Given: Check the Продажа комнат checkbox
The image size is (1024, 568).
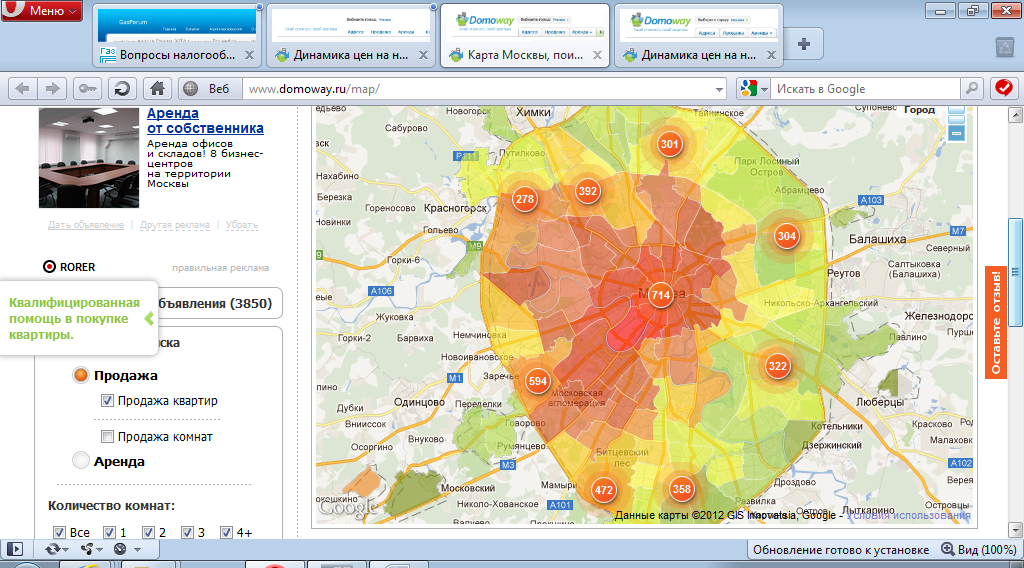Looking at the screenshot, I should [x=107, y=436].
